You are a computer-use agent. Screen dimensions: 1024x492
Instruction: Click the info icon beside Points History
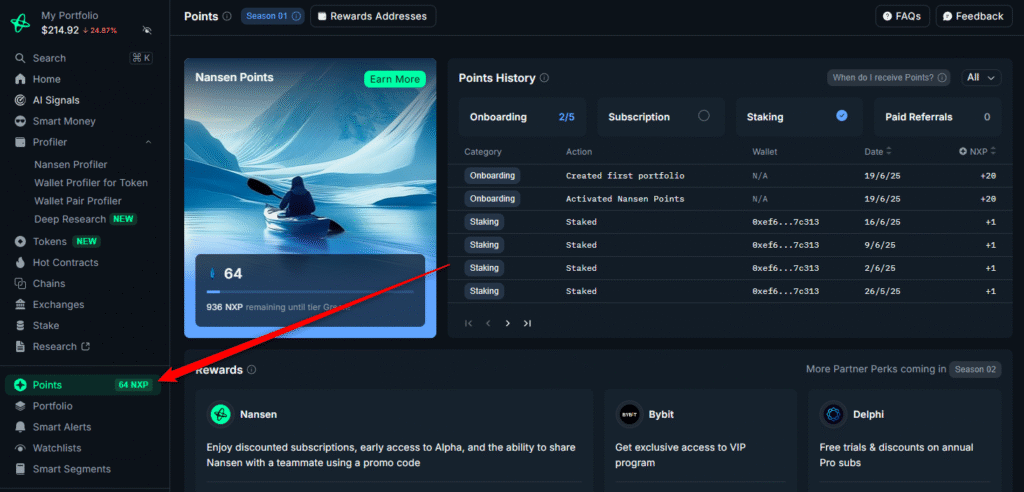tap(544, 78)
